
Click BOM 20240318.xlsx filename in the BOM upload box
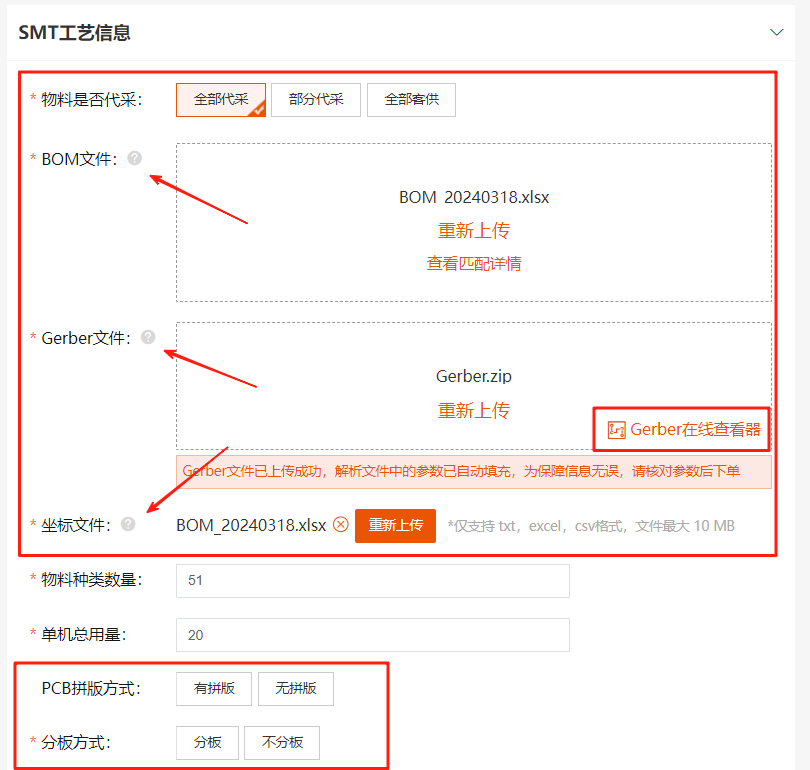pos(474,197)
